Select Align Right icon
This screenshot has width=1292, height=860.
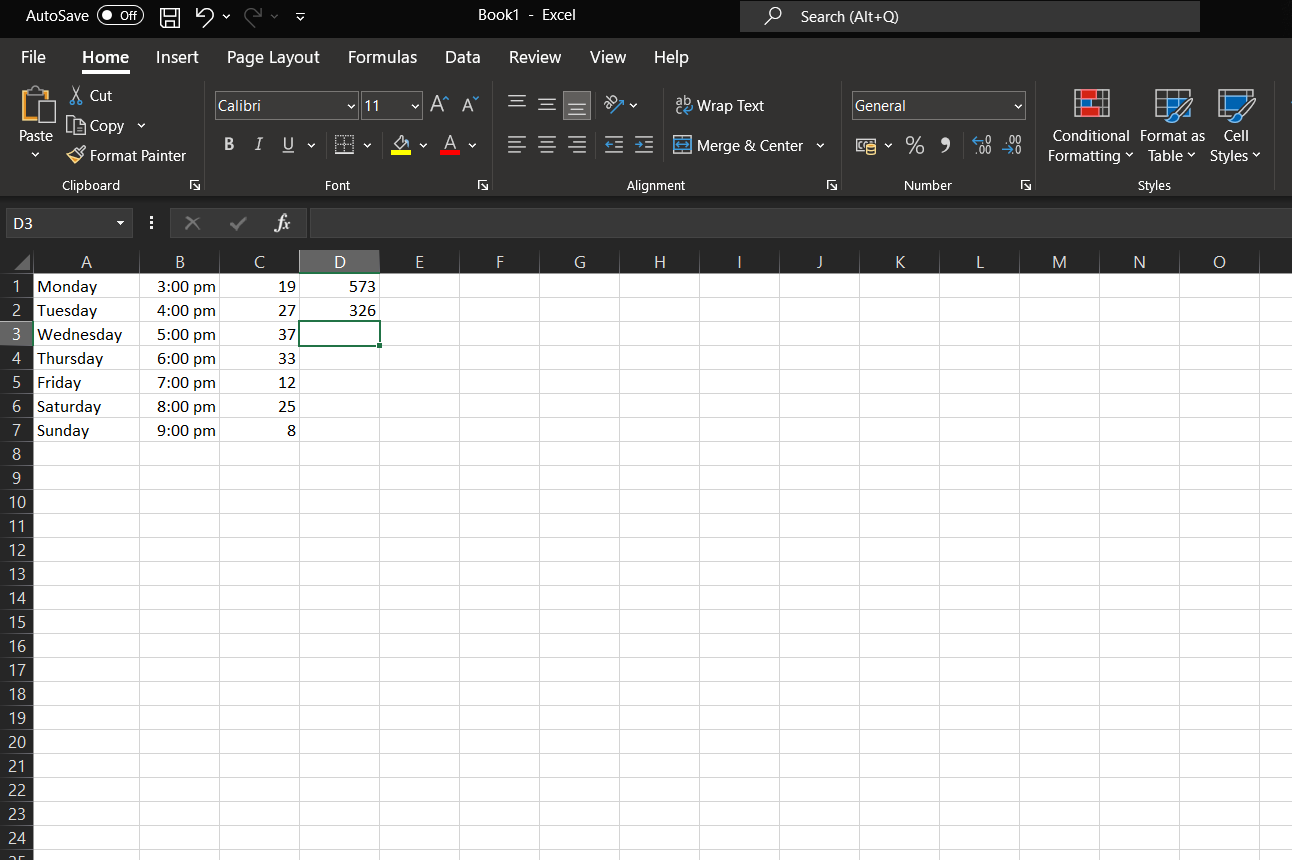[577, 145]
